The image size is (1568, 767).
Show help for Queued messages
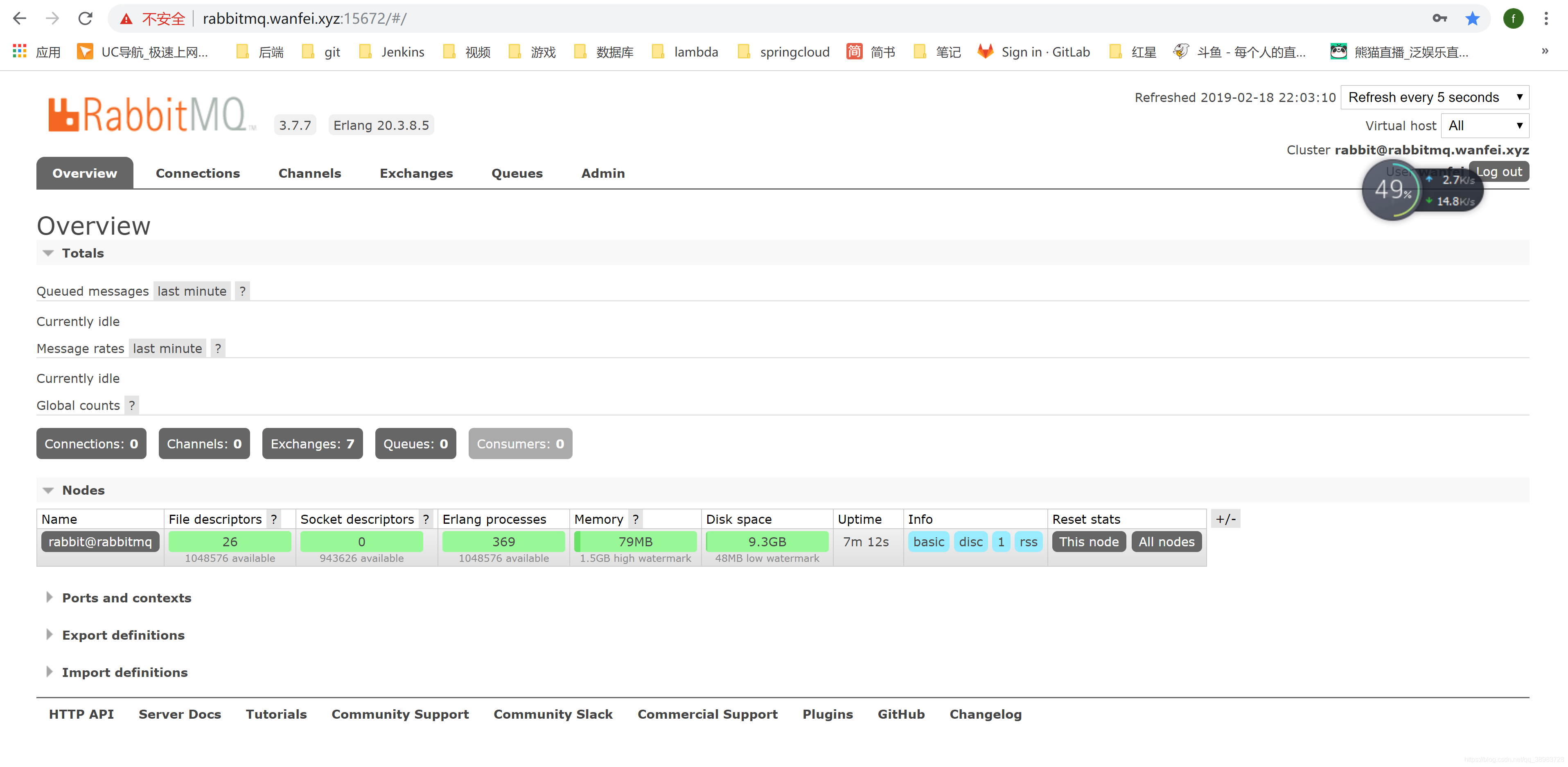click(242, 291)
